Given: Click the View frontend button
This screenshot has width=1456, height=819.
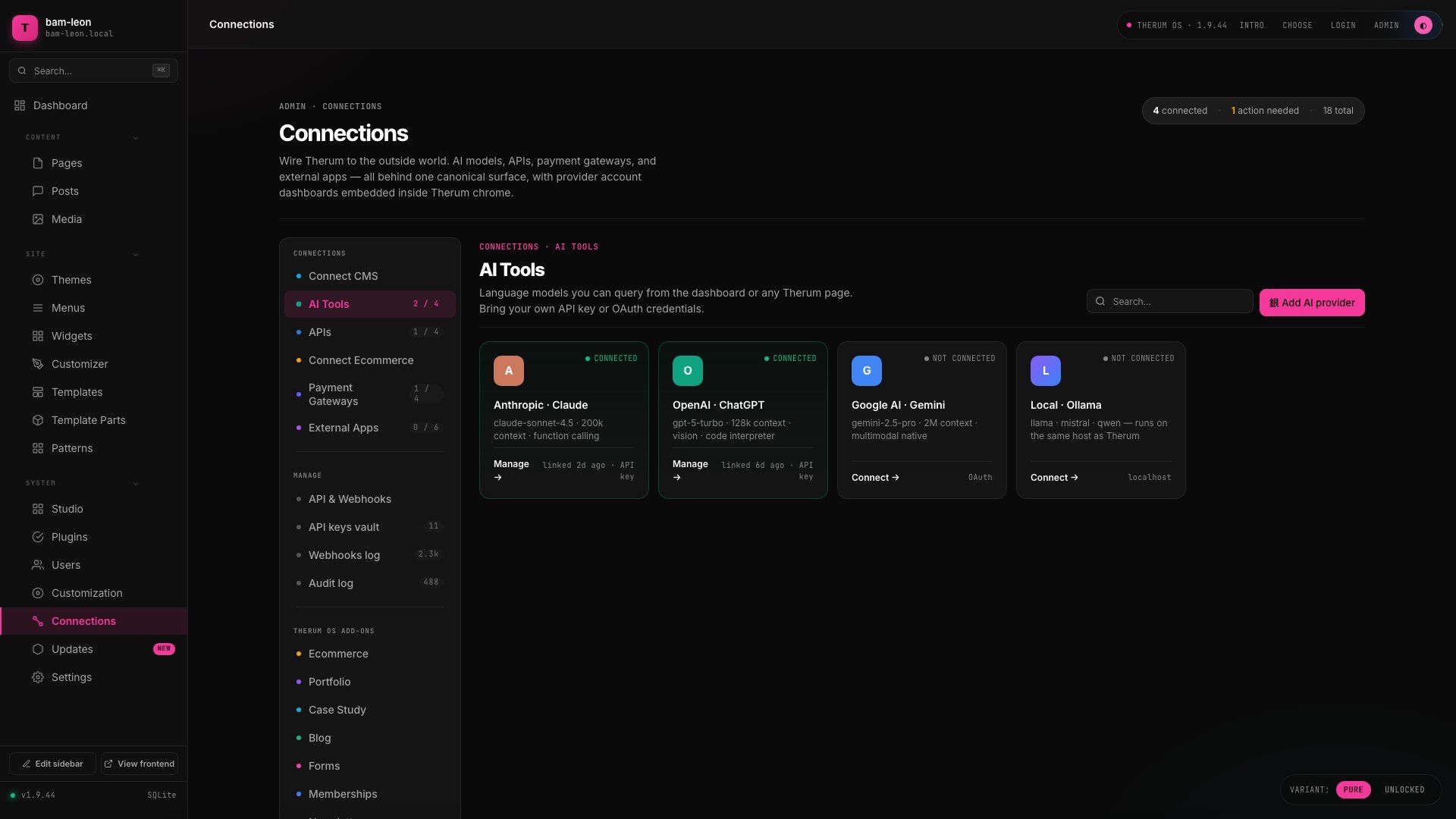Looking at the screenshot, I should pos(140,764).
